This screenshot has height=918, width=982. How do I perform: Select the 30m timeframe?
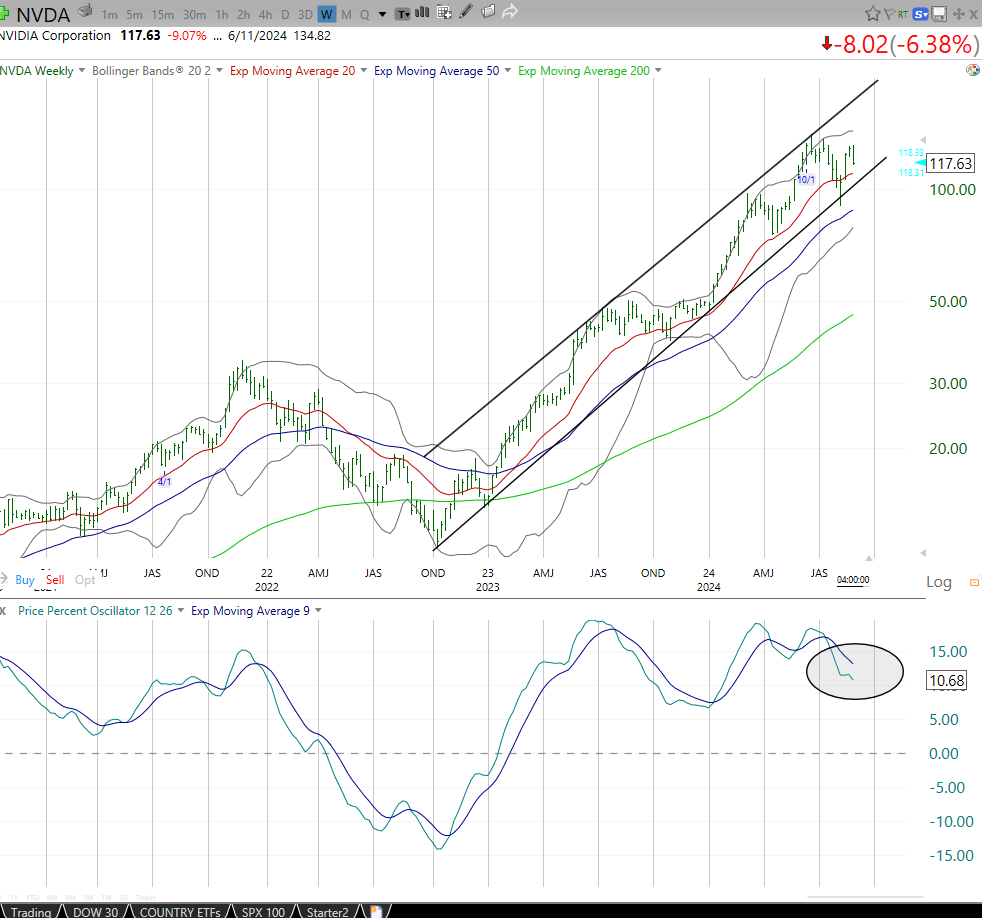tap(194, 14)
